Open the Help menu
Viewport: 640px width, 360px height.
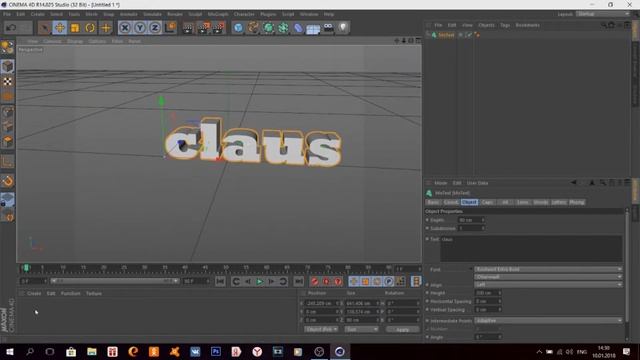[329, 14]
